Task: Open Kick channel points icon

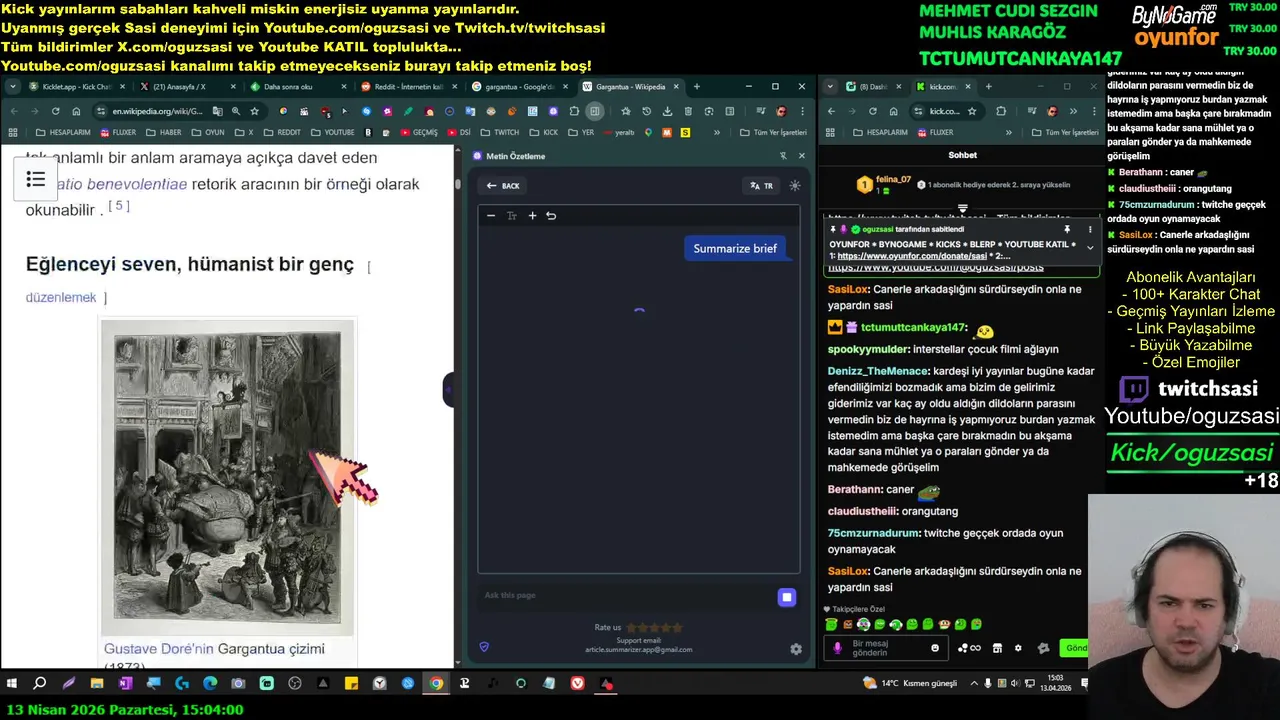Action: click(x=969, y=648)
